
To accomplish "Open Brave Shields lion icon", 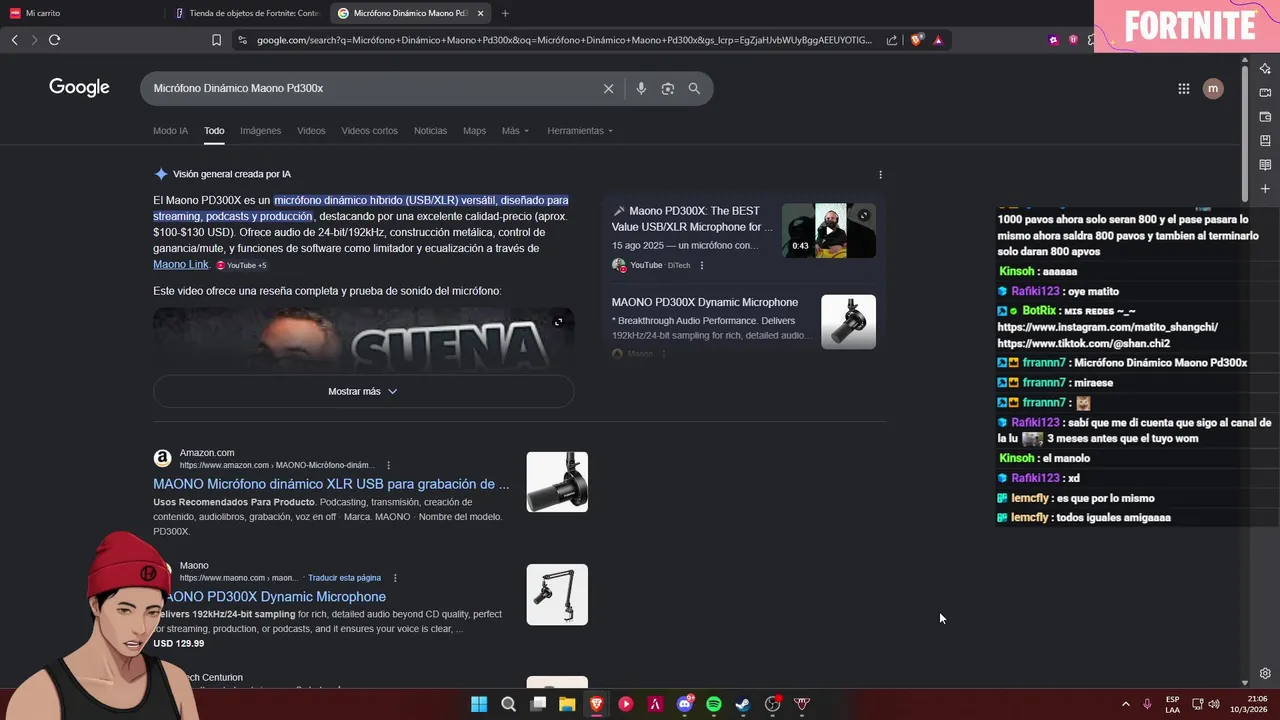I will tap(916, 40).
